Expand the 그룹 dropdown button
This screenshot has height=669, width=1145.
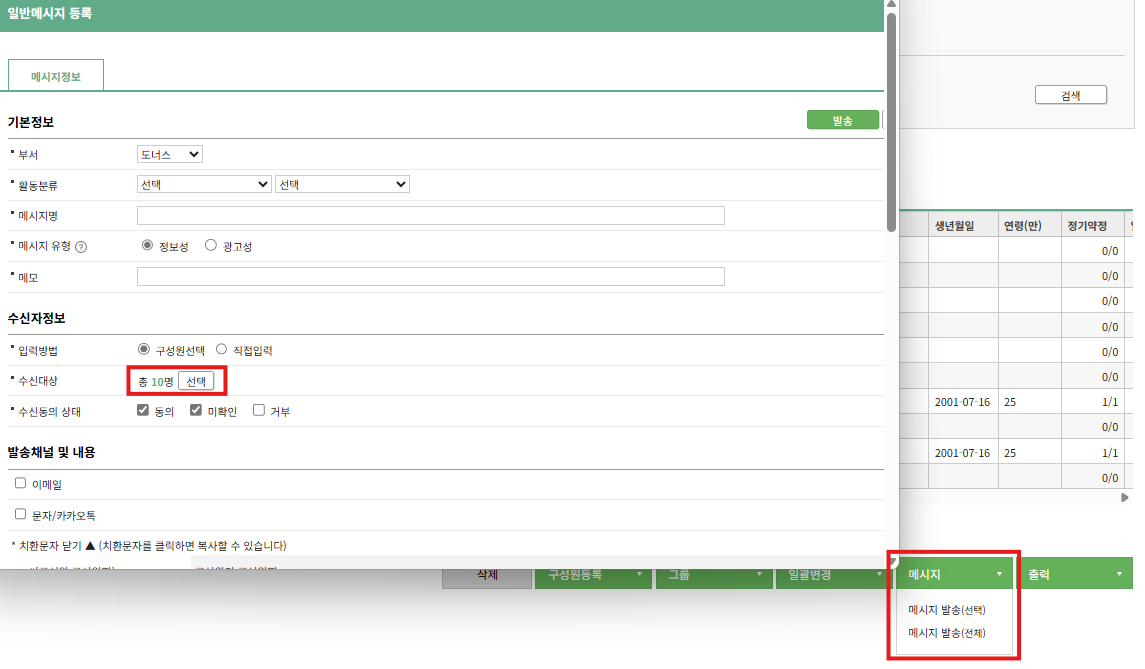point(714,576)
